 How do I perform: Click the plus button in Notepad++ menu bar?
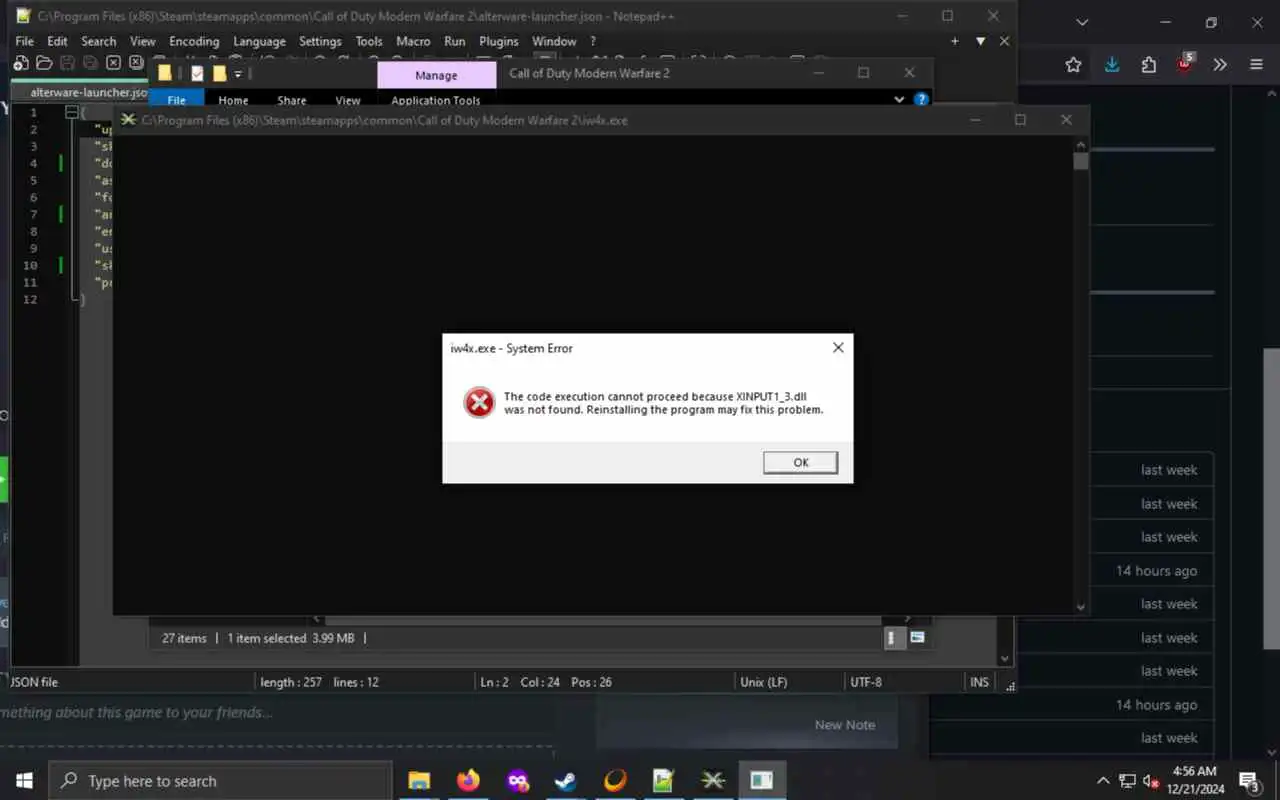[x=954, y=41]
